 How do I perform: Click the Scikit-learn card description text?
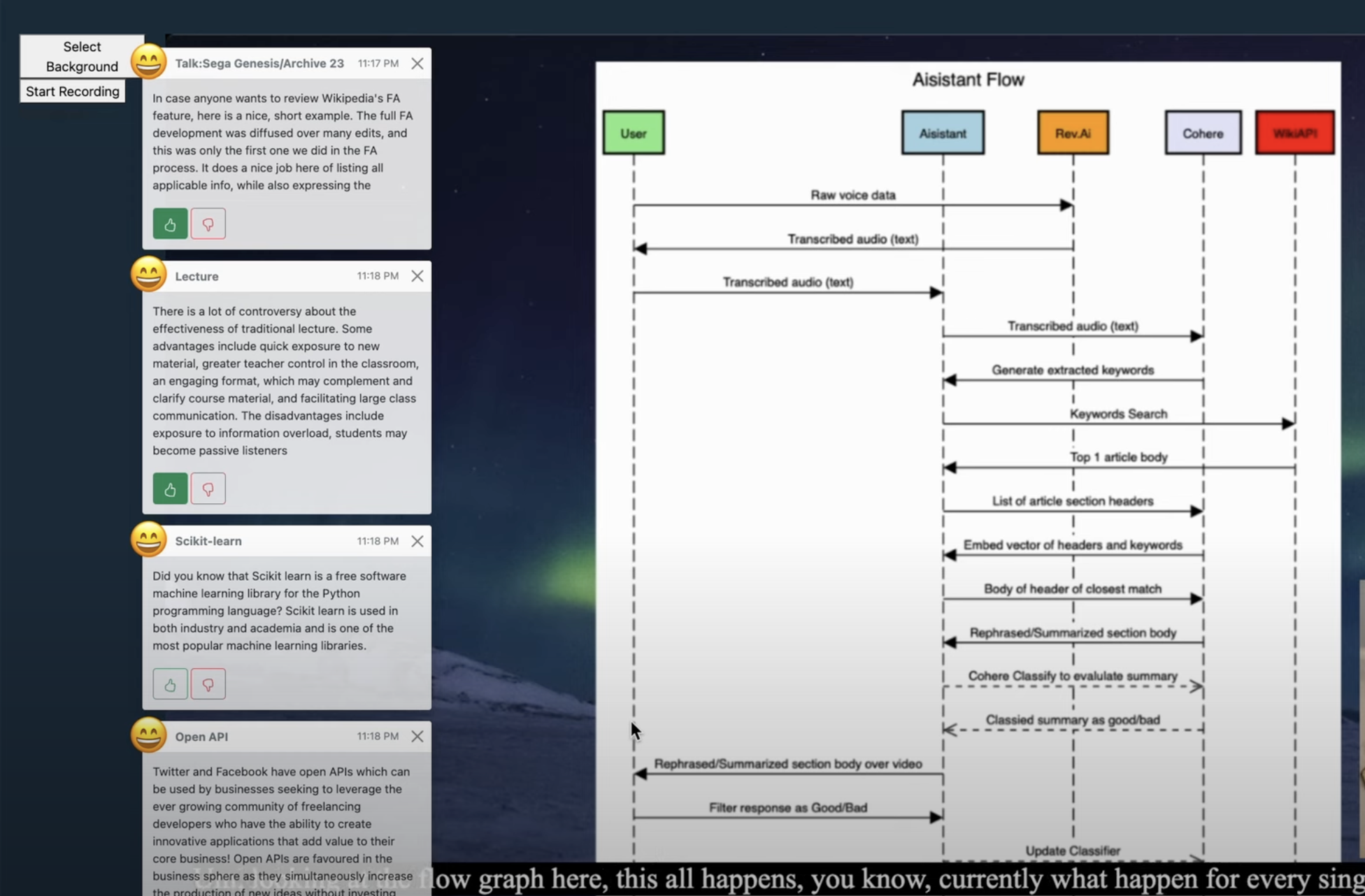pos(280,611)
